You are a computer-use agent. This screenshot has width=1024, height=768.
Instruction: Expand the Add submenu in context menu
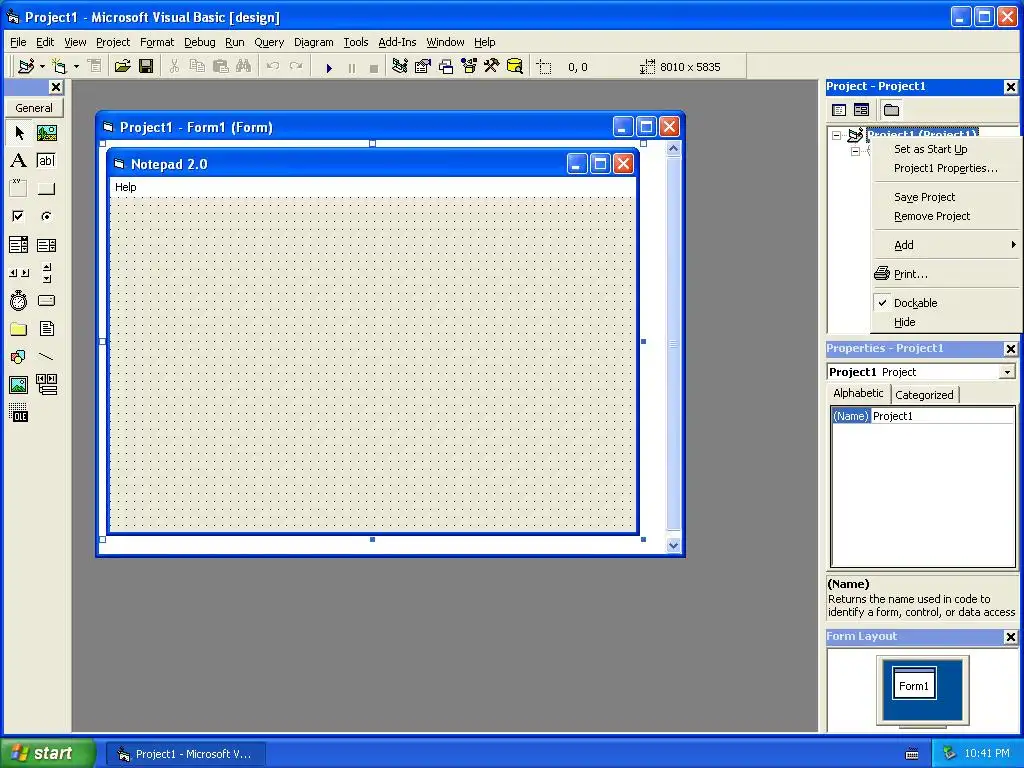coord(946,246)
